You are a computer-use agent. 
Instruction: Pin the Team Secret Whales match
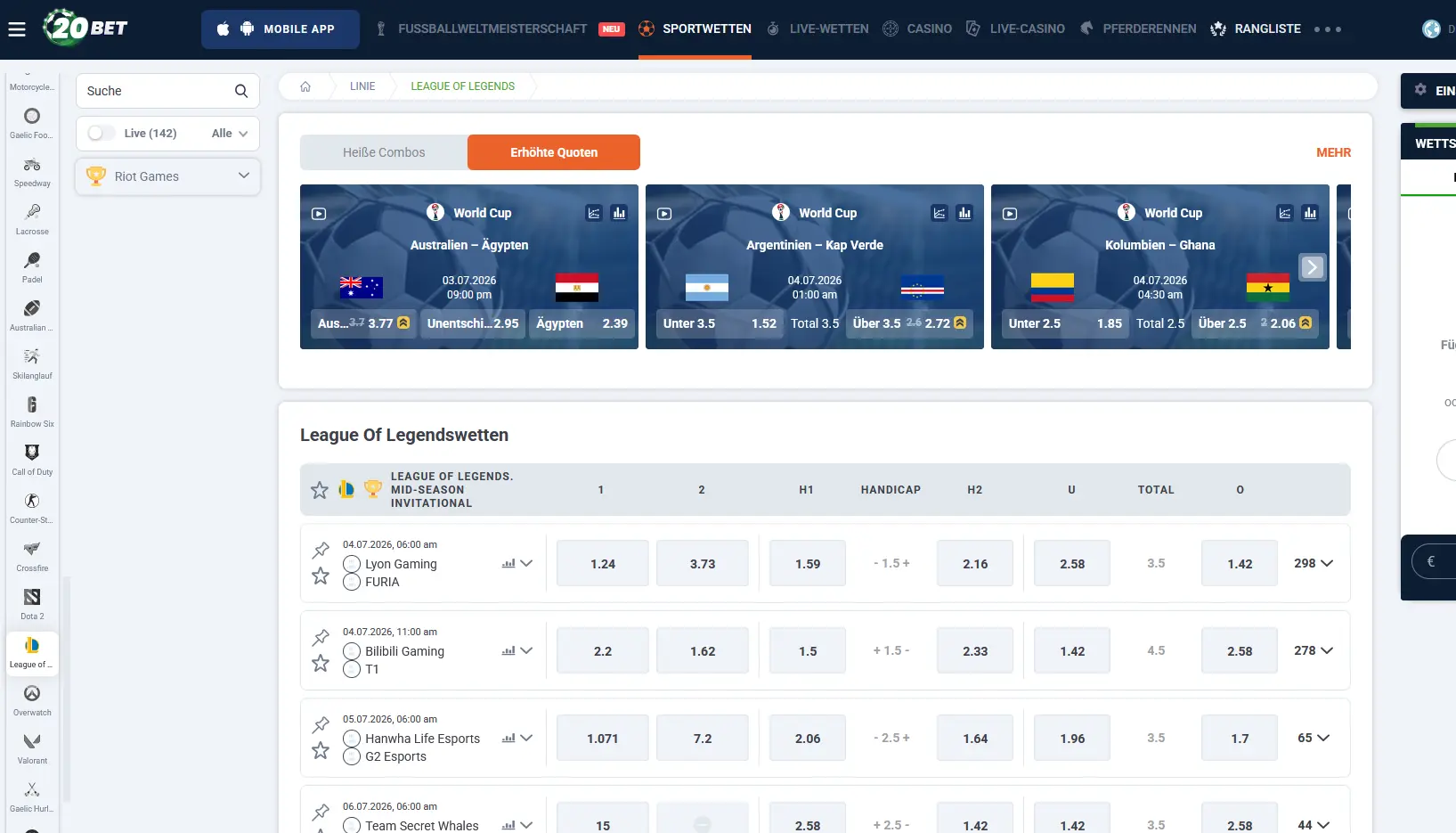tap(321, 812)
